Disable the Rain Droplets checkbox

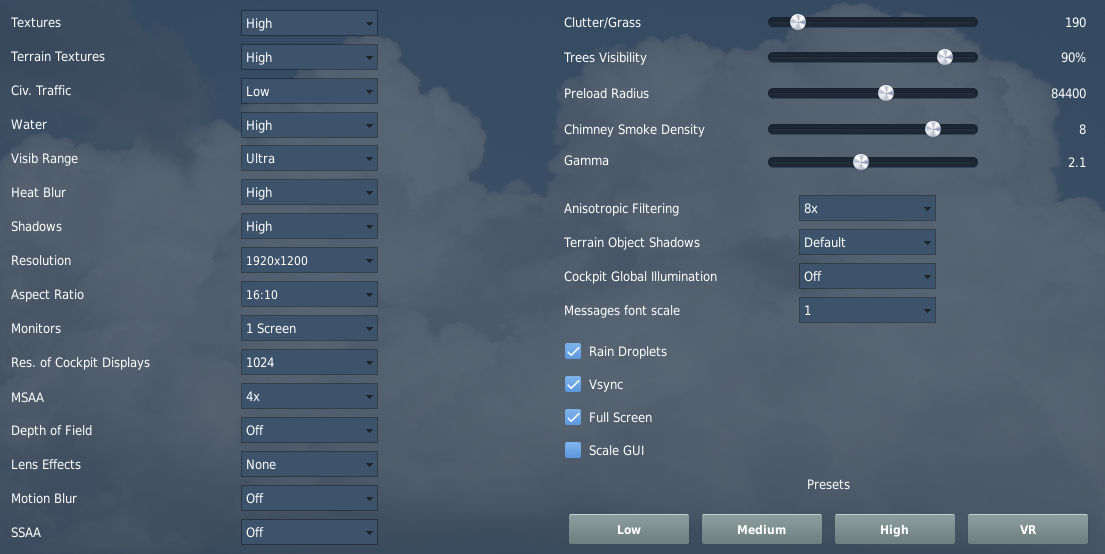coord(573,351)
